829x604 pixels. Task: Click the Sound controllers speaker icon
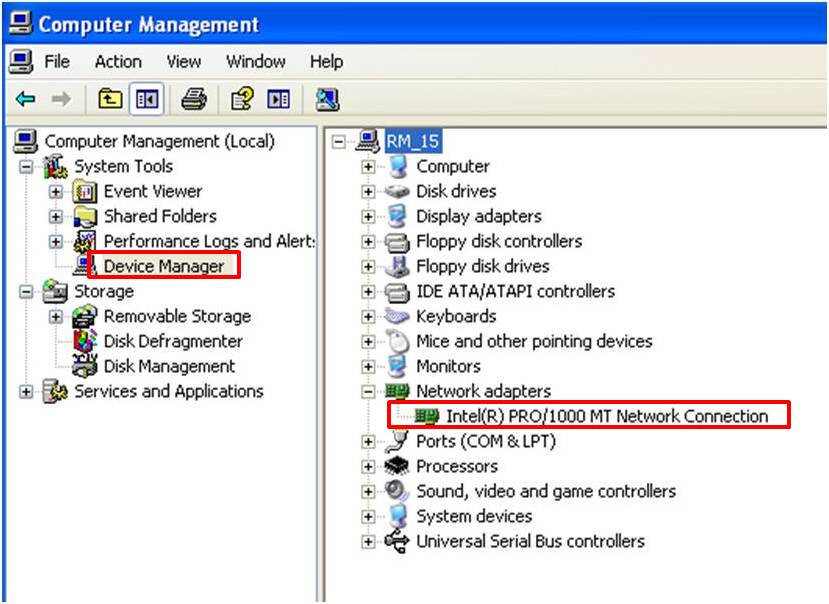pos(397,491)
